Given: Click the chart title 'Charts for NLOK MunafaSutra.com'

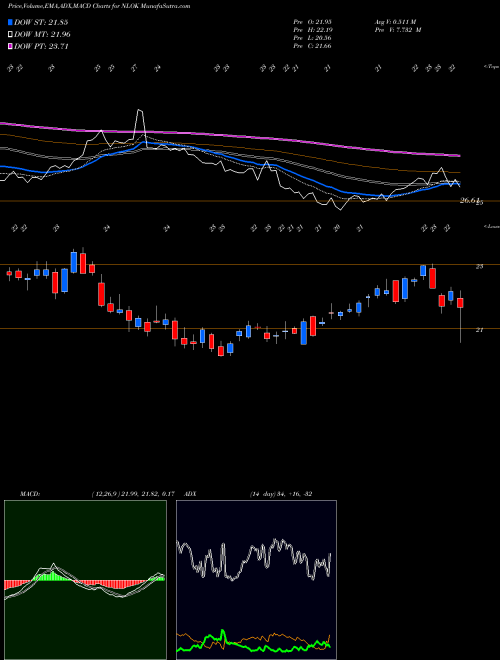Looking at the screenshot, I should coord(139,6).
